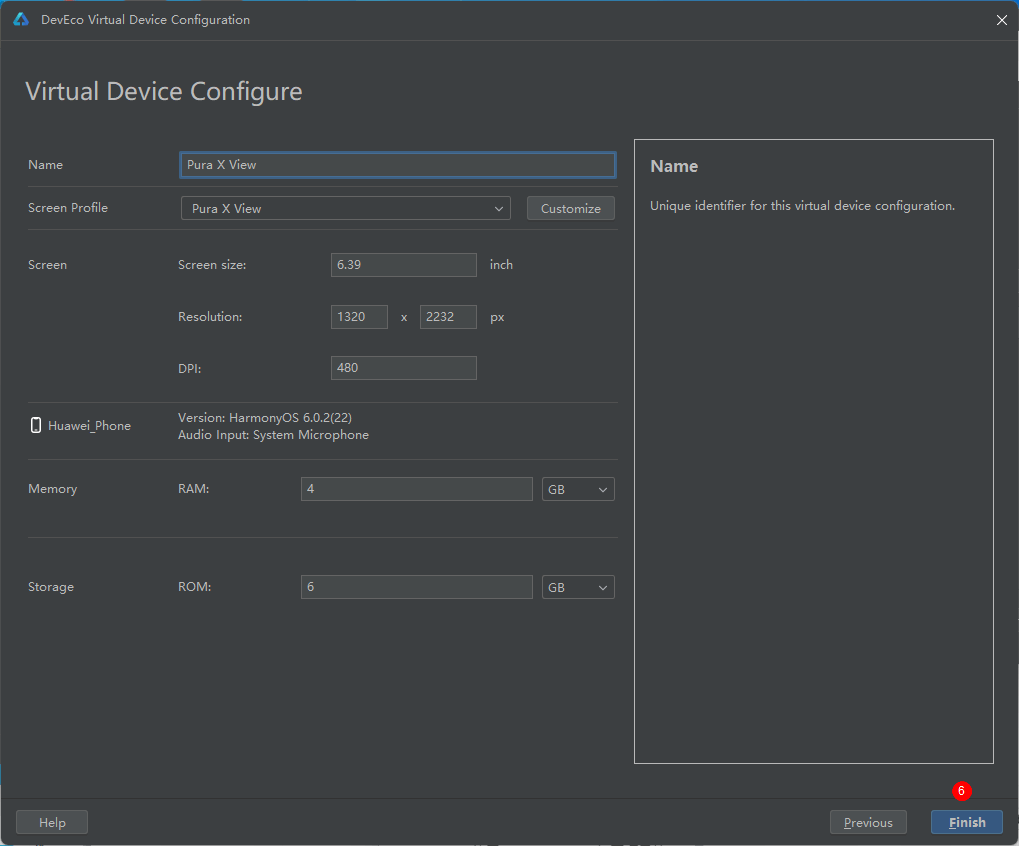Close the Virtual Device Configuration dialog

click(x=1001, y=20)
